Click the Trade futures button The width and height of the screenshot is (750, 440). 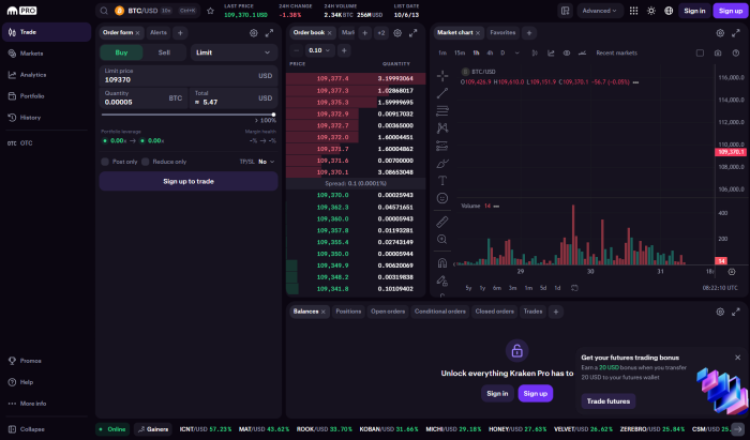coord(608,401)
